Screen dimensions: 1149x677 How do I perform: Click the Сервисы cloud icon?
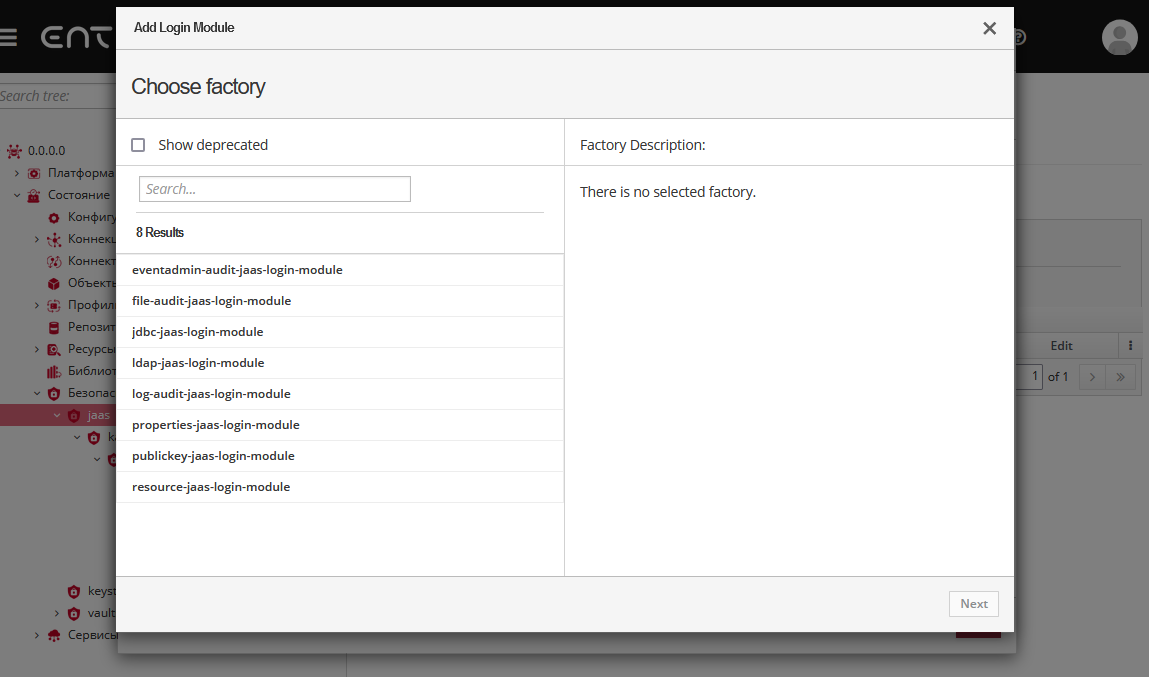54,635
